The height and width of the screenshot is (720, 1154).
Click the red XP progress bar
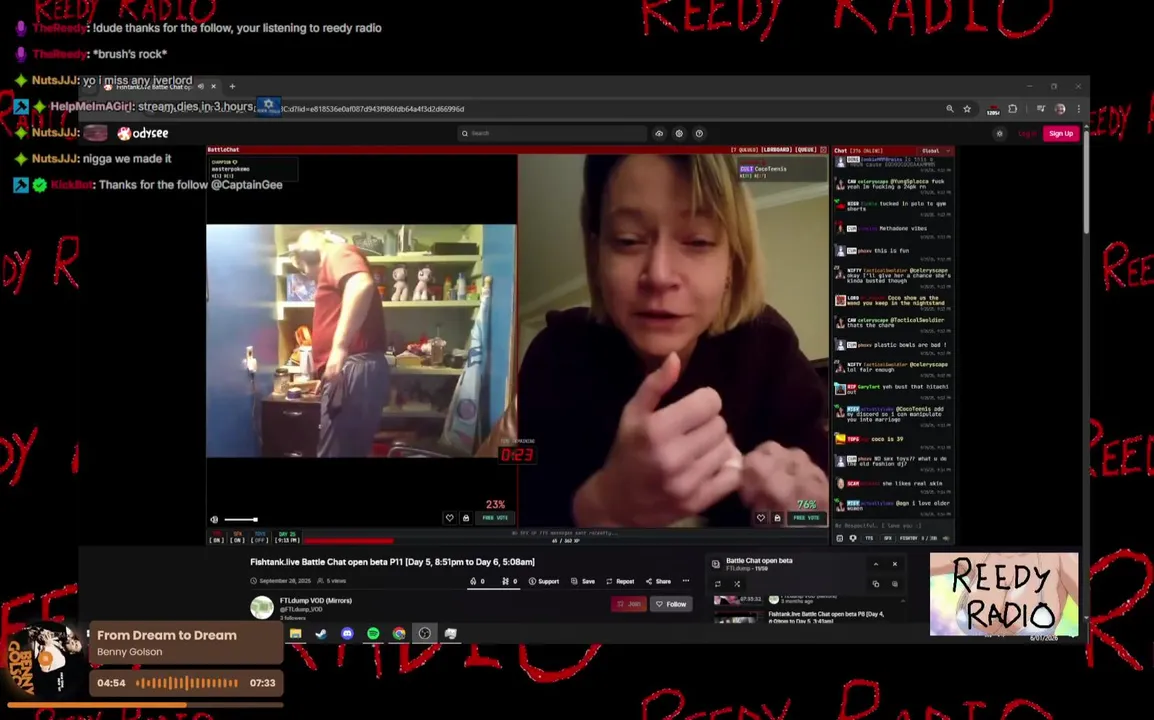[349, 541]
